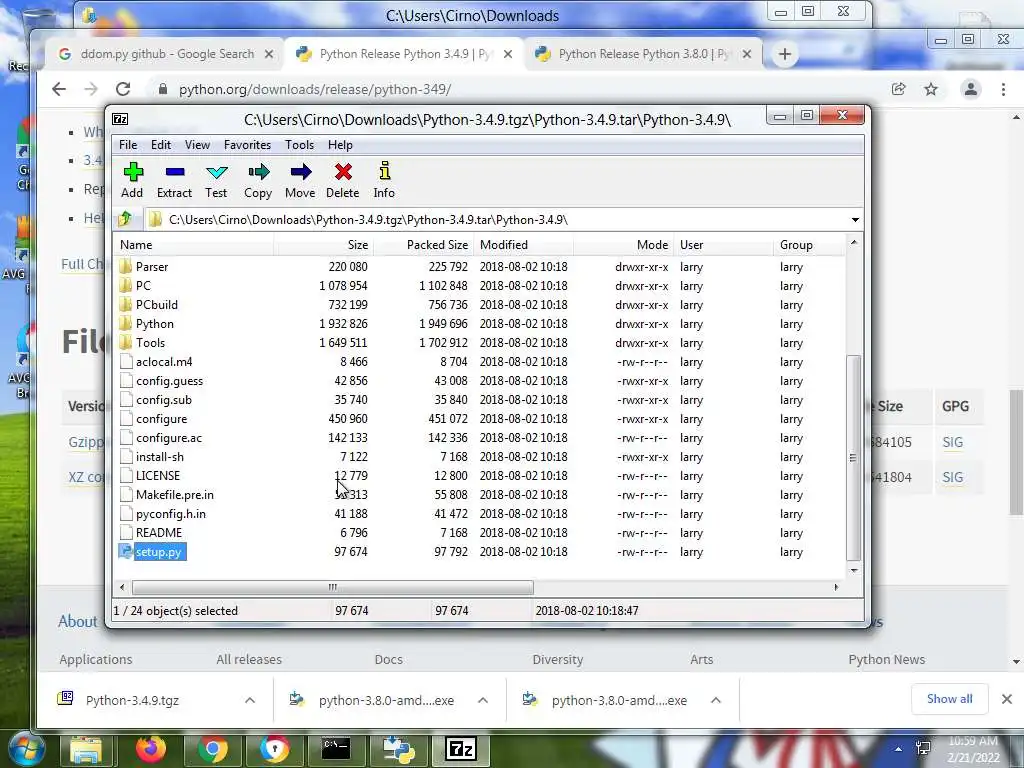Click the All releases footer link
The height and width of the screenshot is (768, 1024).
[249, 660]
